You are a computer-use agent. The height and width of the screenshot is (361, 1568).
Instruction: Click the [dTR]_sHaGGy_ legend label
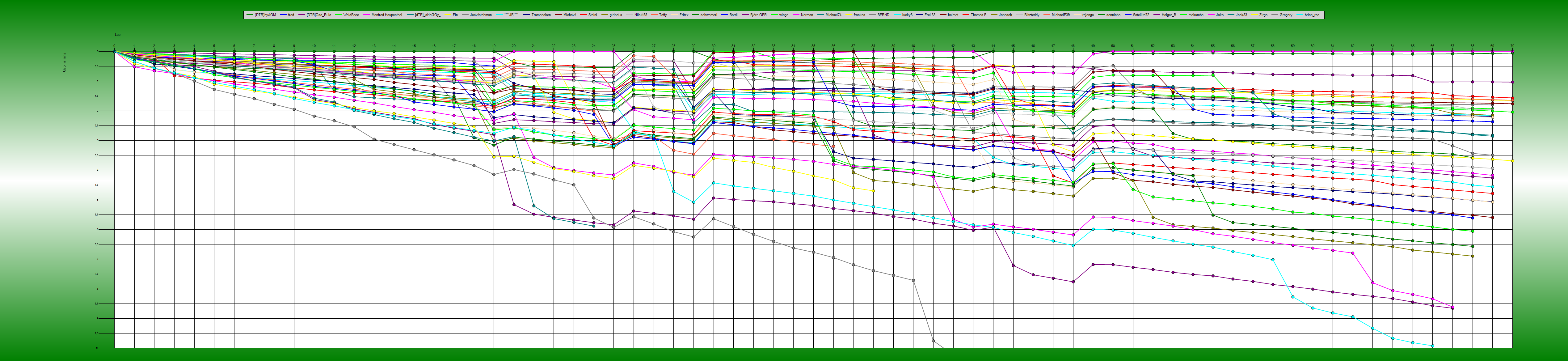coord(428,15)
